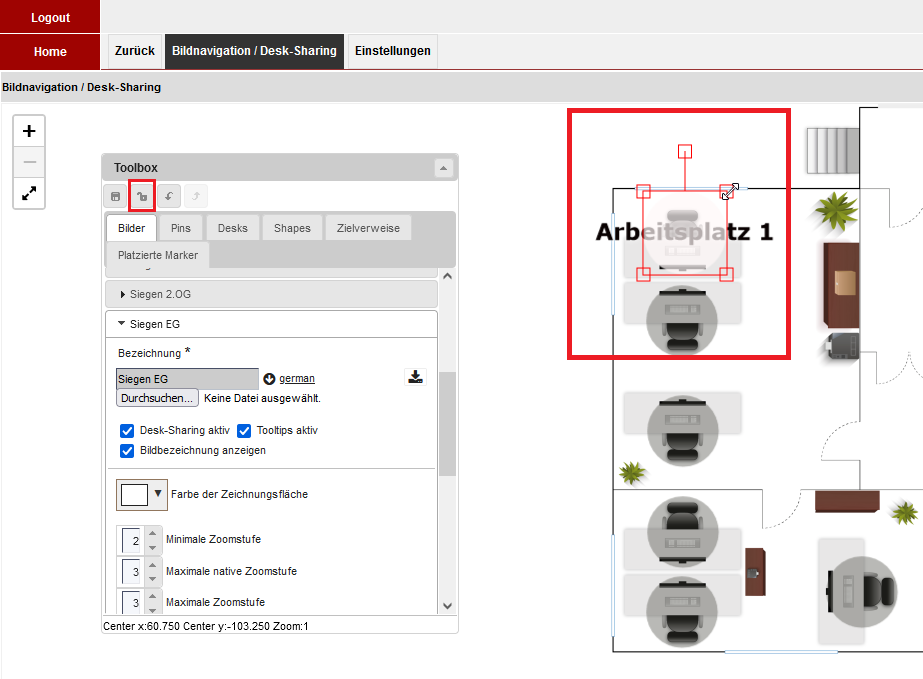Zoom in with the plus button
Viewport: 923px width, 679px height.
tap(29, 131)
